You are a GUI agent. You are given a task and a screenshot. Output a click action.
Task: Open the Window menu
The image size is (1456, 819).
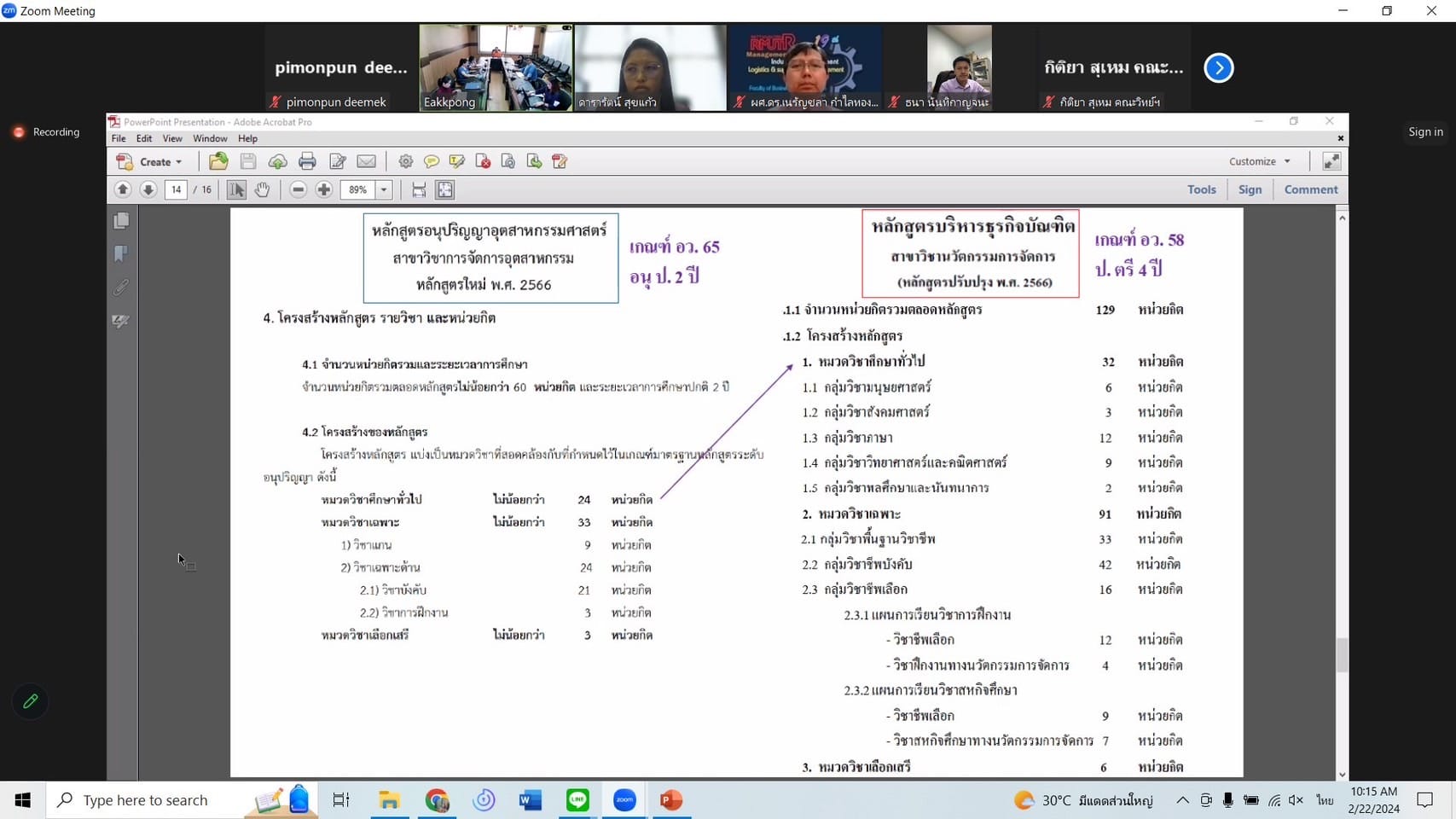click(210, 138)
